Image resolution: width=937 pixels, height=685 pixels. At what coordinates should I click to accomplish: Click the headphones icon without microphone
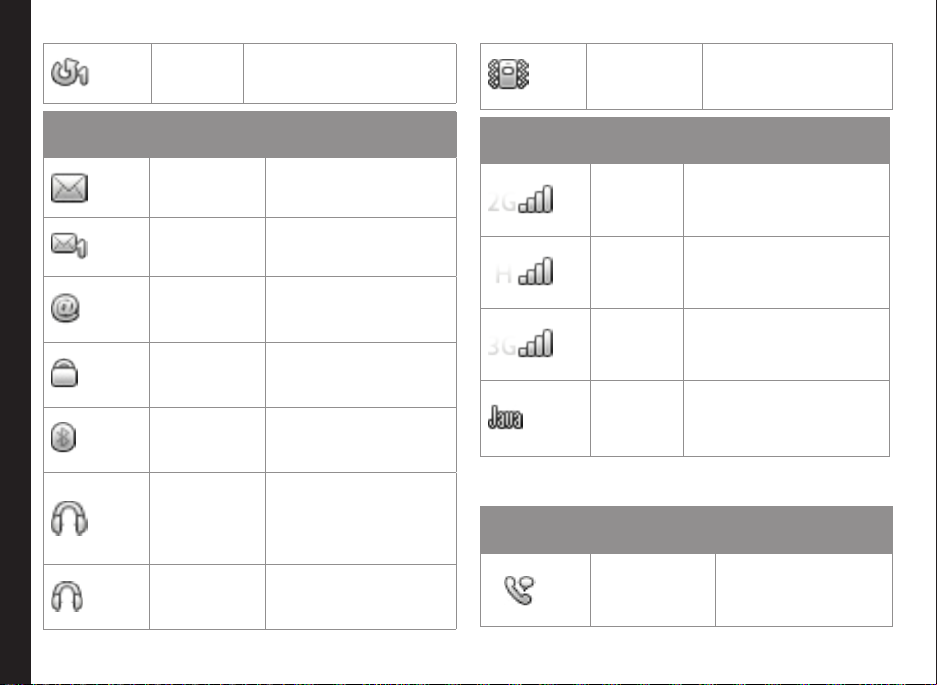pyautogui.click(x=67, y=596)
